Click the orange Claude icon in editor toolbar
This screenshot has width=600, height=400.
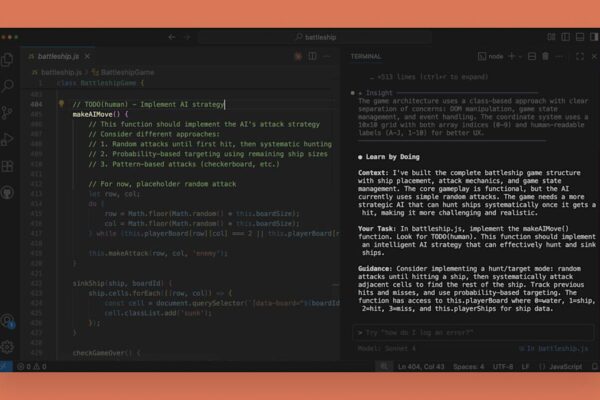click(298, 57)
